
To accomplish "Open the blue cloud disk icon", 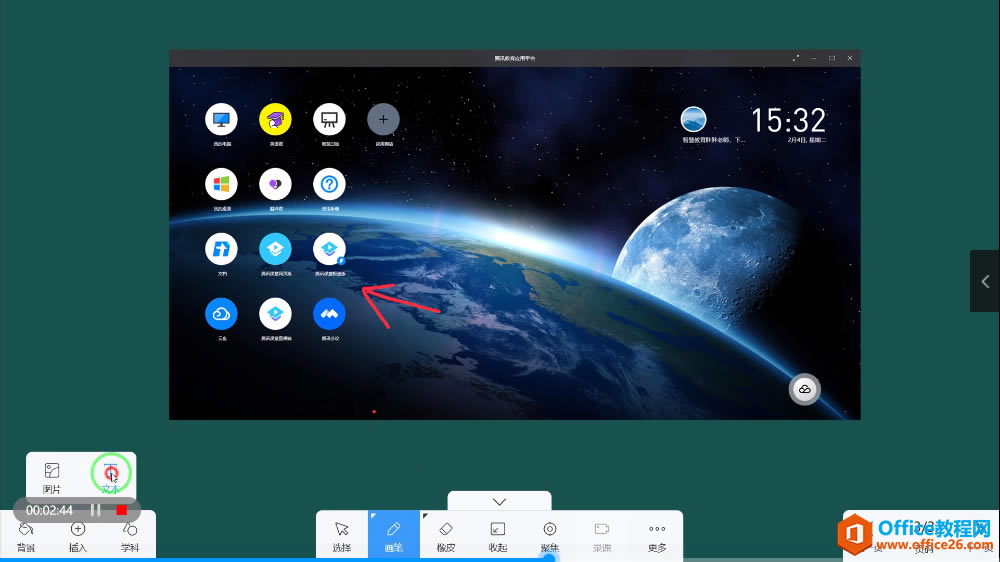I will click(x=221, y=314).
